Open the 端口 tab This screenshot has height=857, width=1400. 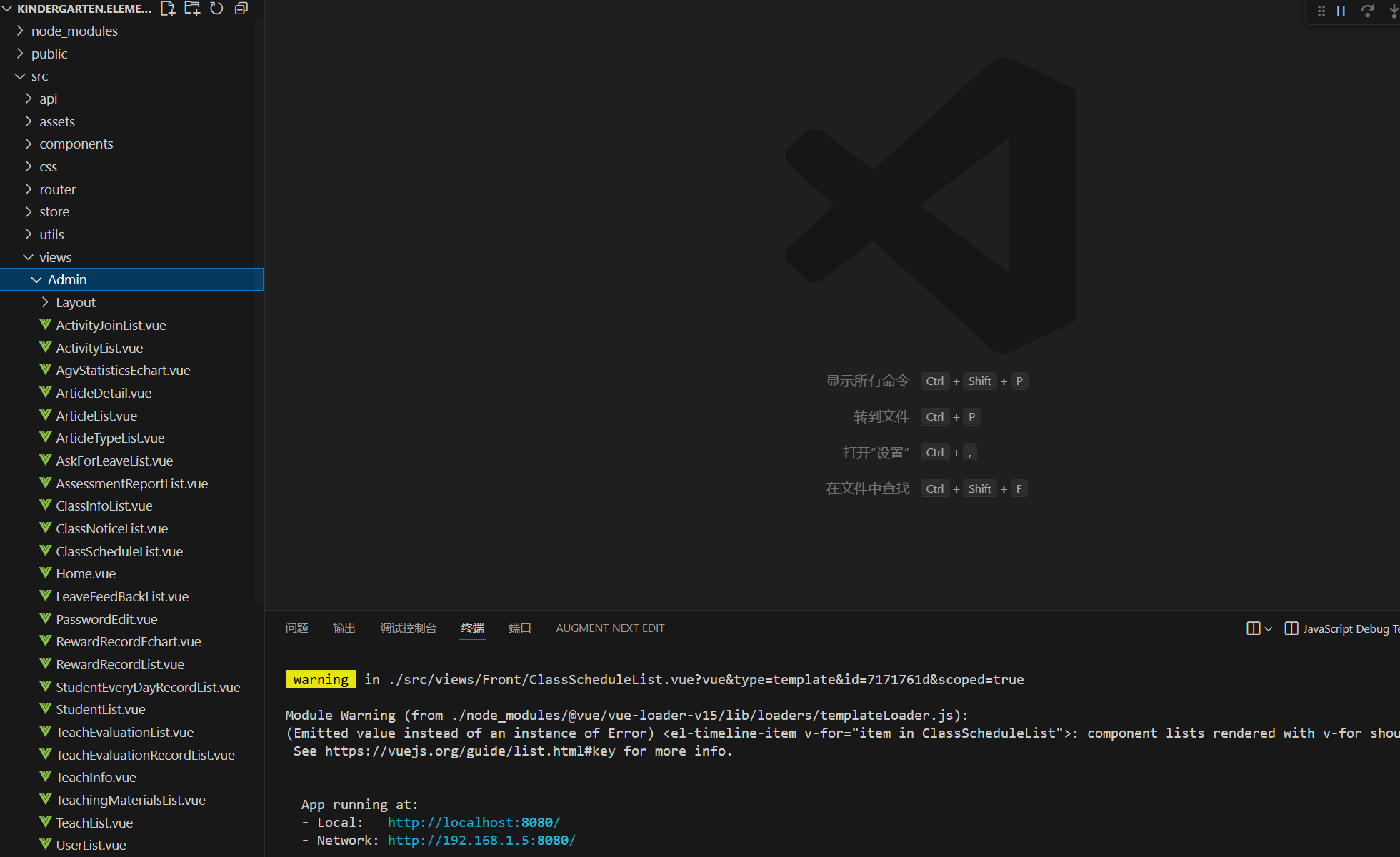click(x=519, y=628)
